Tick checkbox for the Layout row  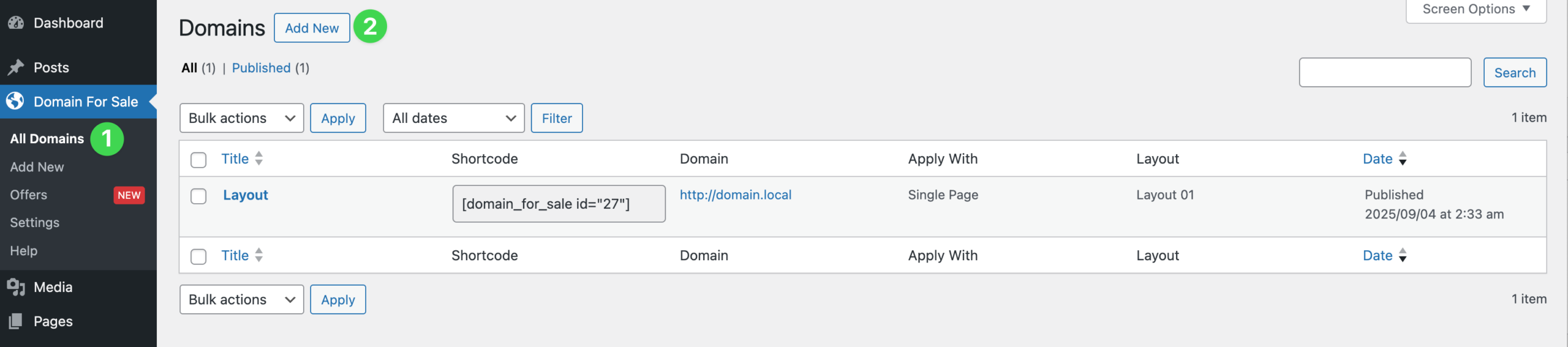198,196
